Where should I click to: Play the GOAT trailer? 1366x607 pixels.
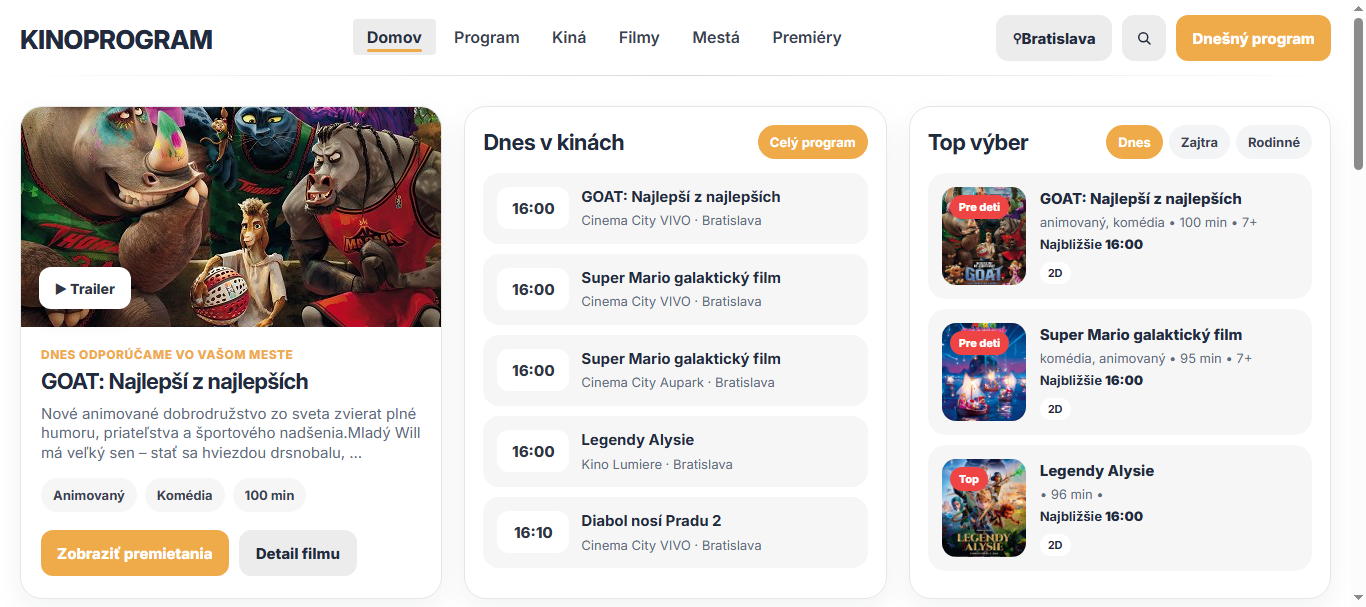point(85,288)
